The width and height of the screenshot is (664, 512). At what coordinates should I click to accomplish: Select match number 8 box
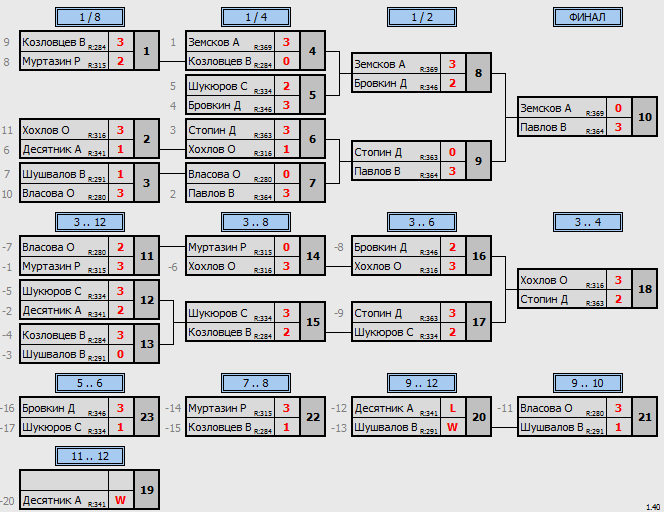pos(479,73)
